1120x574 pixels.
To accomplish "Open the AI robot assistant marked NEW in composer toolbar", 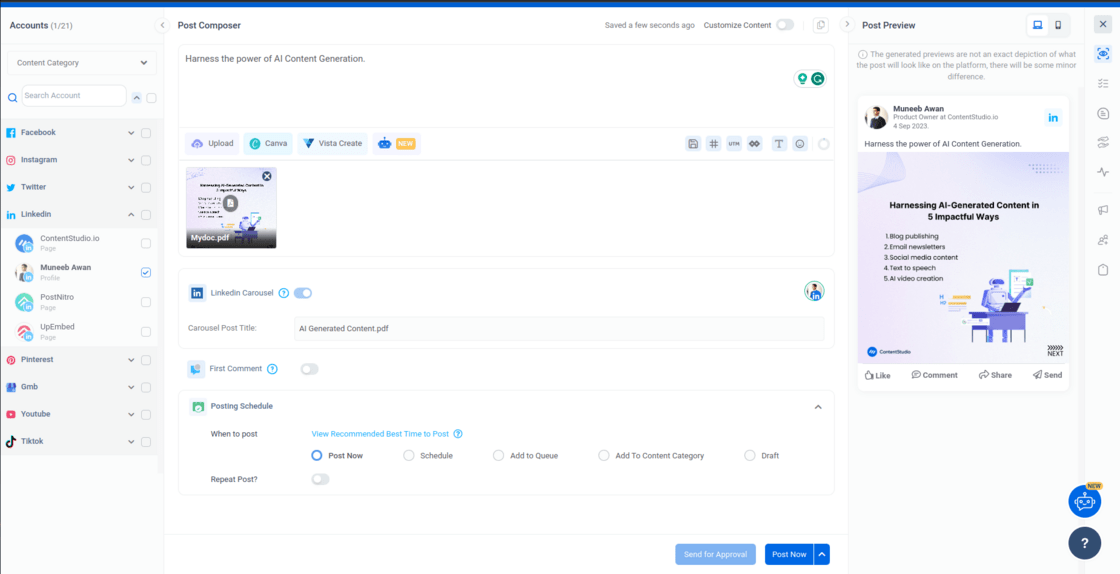I will coord(396,144).
